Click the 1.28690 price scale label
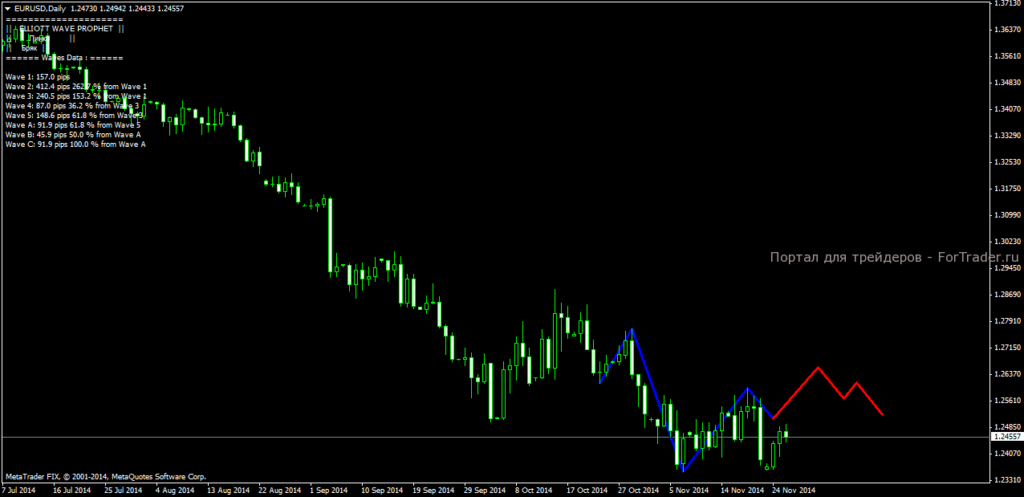1024x497 pixels. click(x=1006, y=295)
